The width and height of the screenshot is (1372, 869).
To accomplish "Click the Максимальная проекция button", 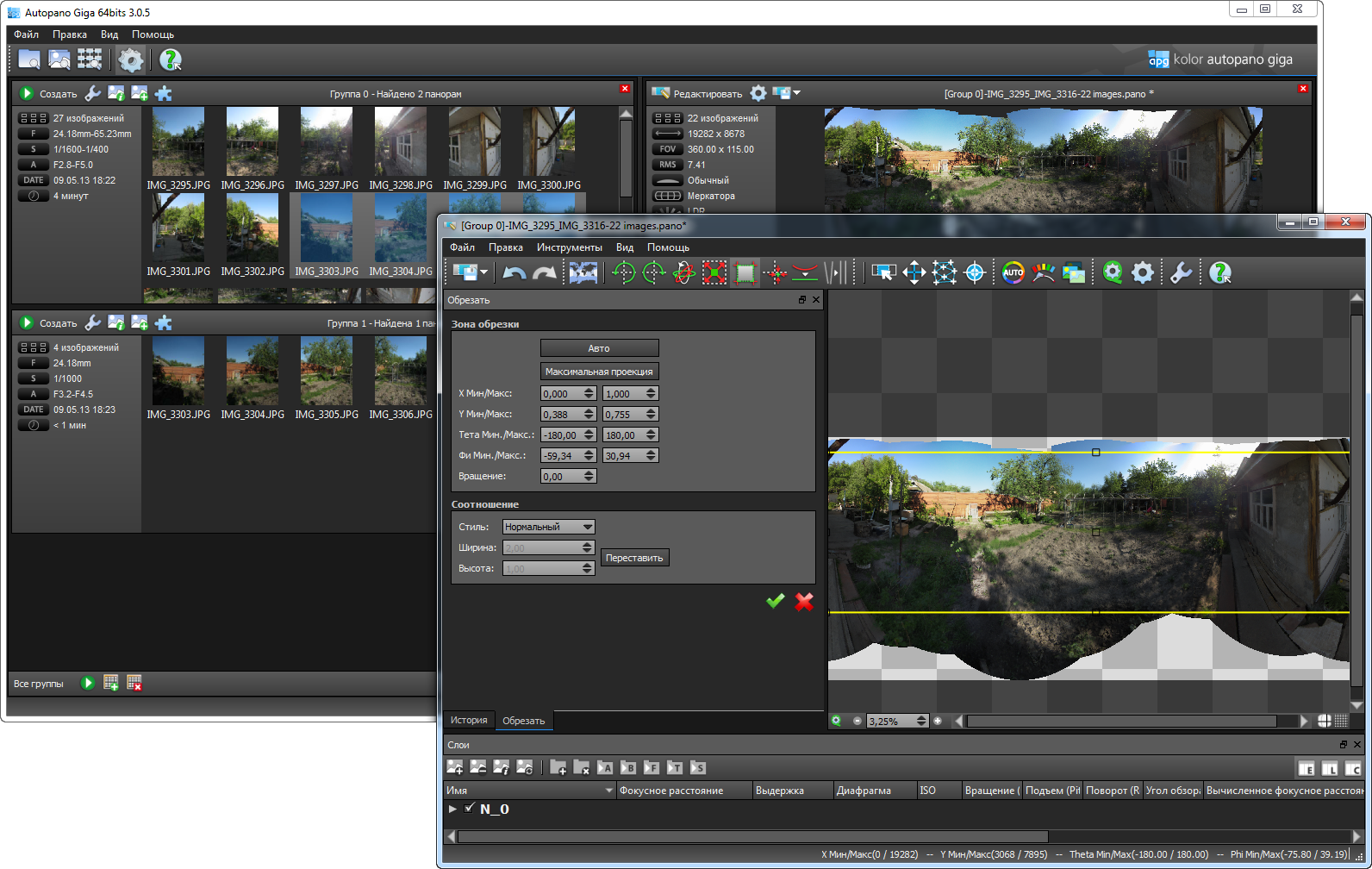I will pyautogui.click(x=599, y=372).
